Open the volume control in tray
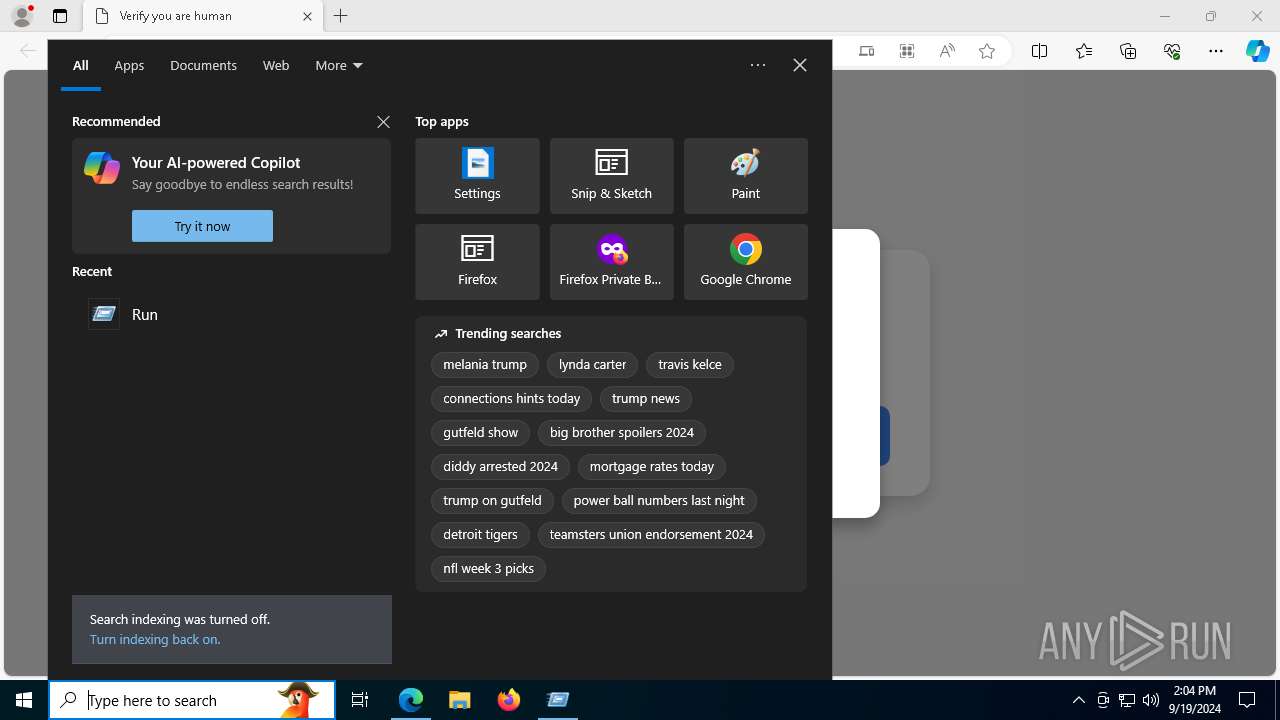This screenshot has height=720, width=1280. pyautogui.click(x=1151, y=700)
